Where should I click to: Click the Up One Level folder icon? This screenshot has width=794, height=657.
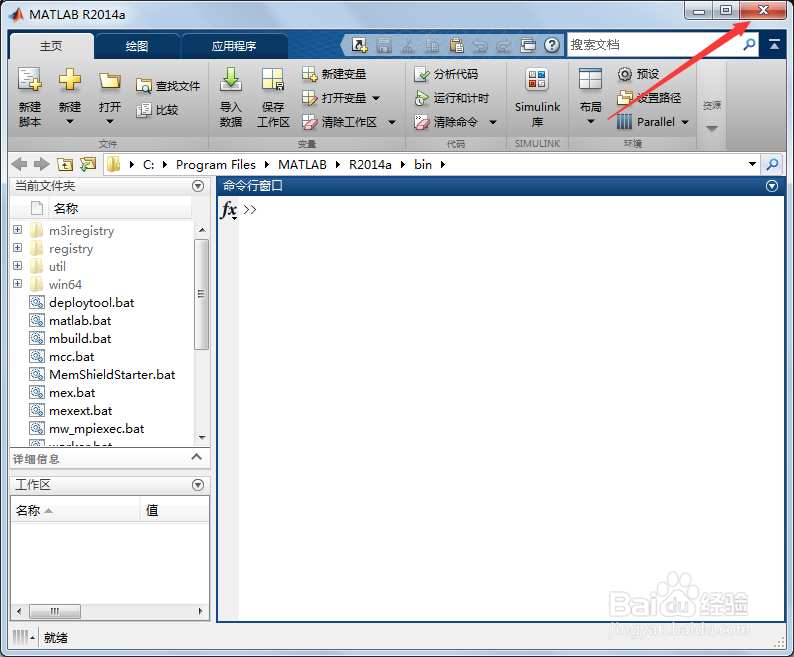[x=65, y=164]
